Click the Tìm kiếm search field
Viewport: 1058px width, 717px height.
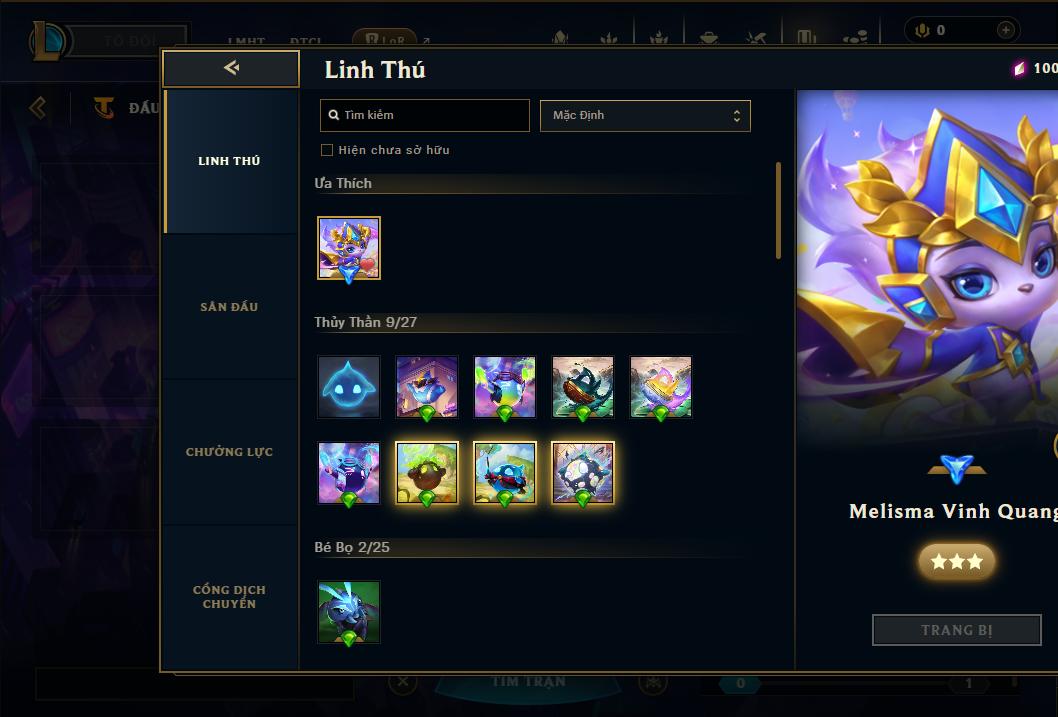coord(424,115)
